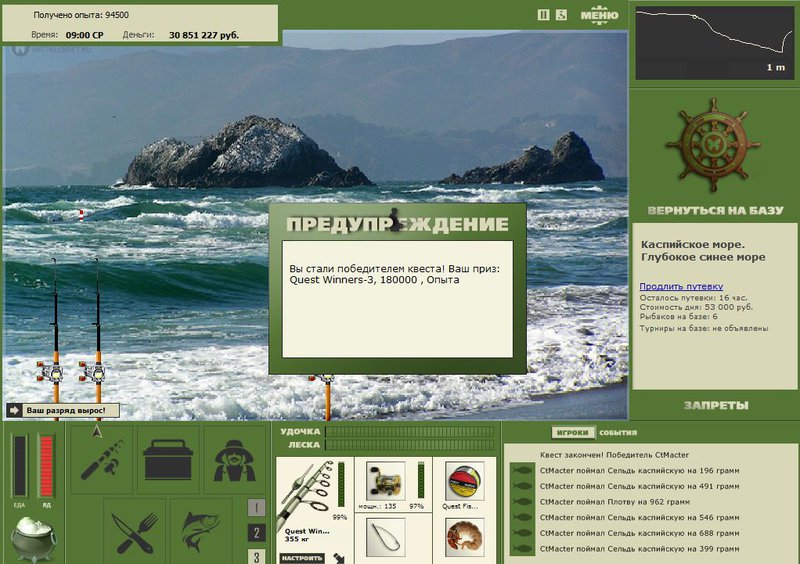800x564 pixels.
Task: Select rod slot 2
Action: point(256,533)
